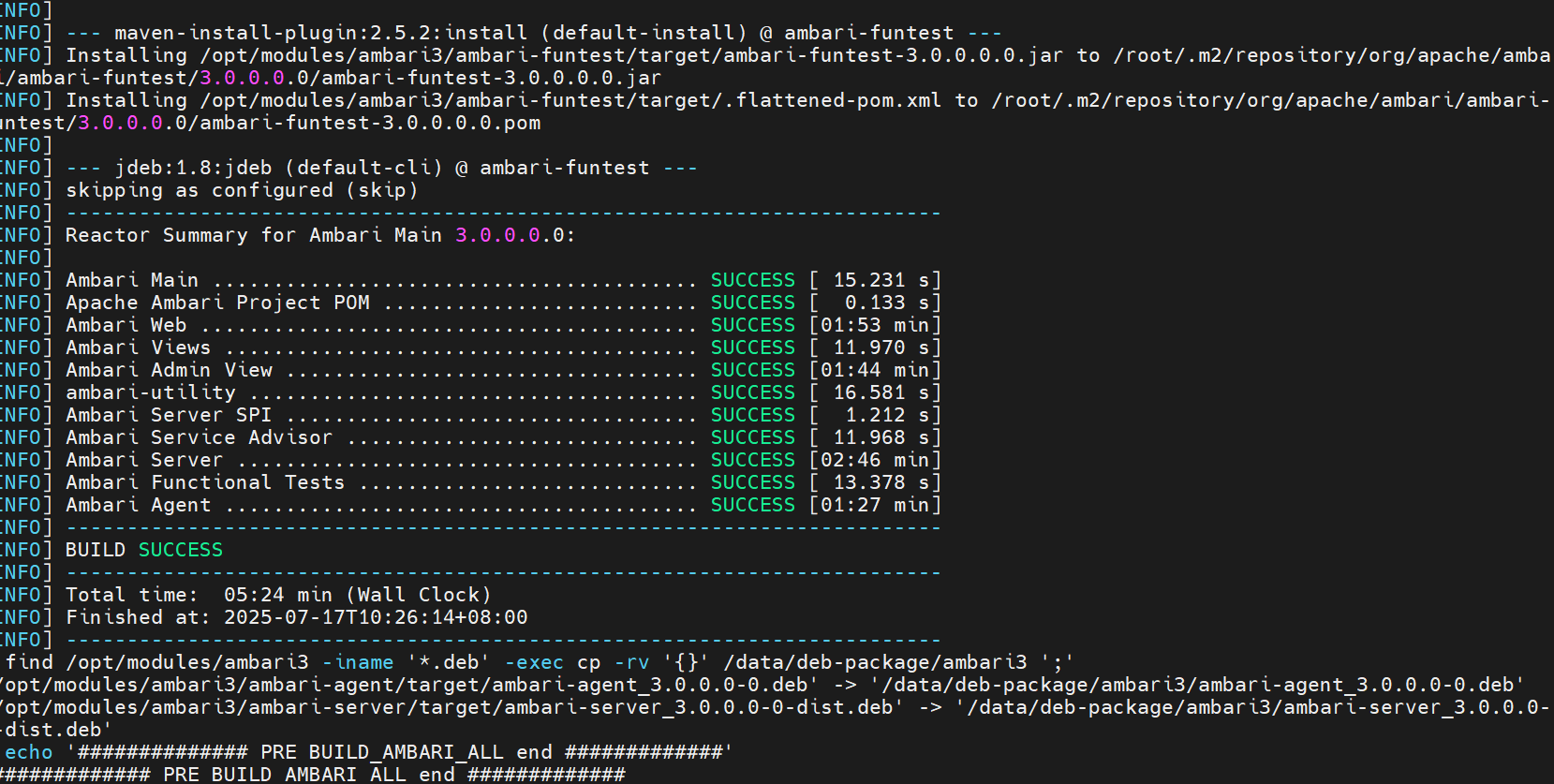Click the 'Ambari Agent' summary row

[x=470, y=505]
